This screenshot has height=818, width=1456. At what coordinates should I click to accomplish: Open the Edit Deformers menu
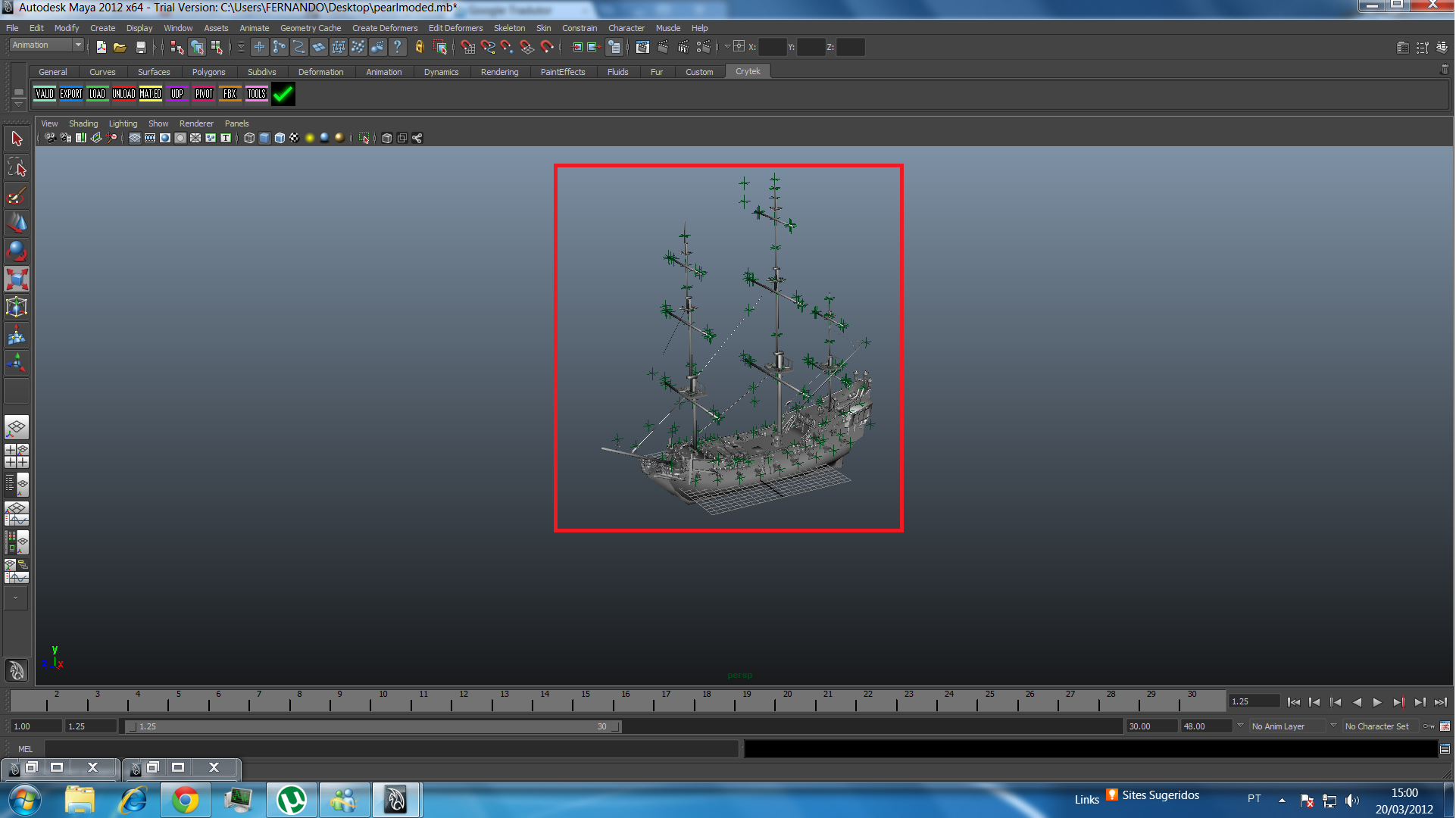(455, 28)
